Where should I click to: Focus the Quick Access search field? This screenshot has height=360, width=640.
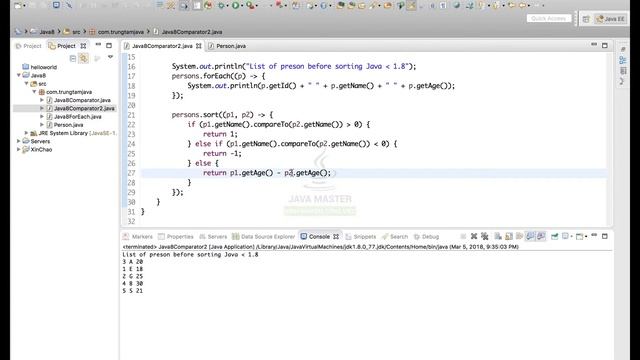tap(549, 18)
